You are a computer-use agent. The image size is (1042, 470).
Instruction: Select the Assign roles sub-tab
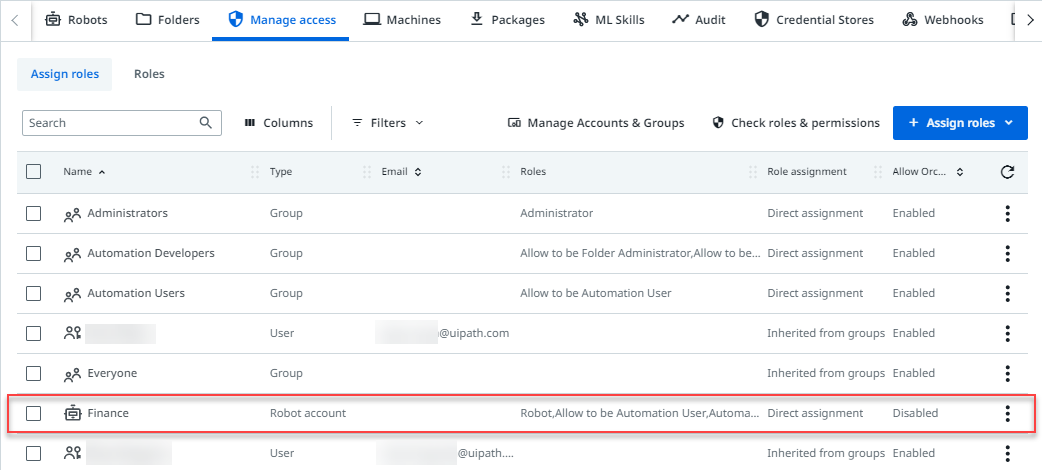64,74
